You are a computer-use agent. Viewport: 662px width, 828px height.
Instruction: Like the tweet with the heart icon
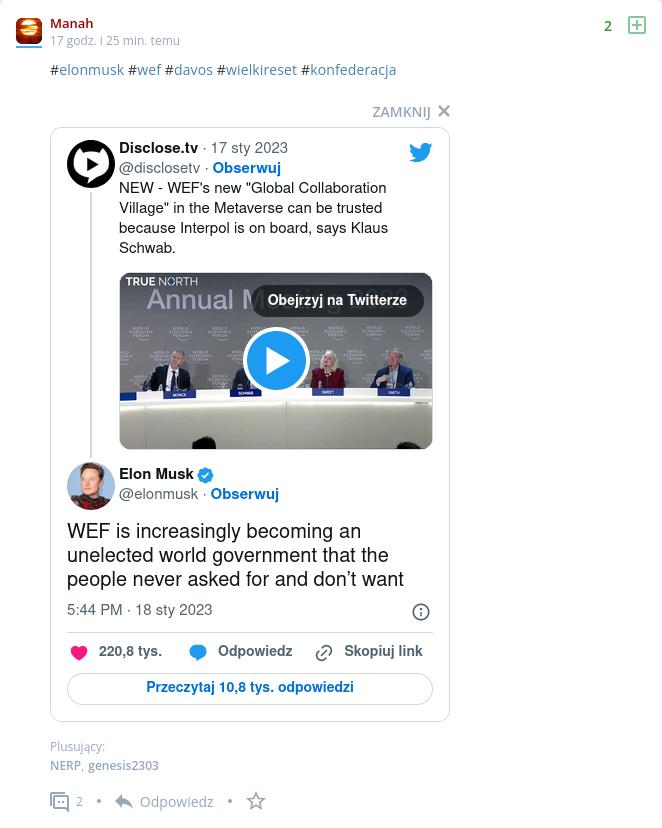coord(79,652)
